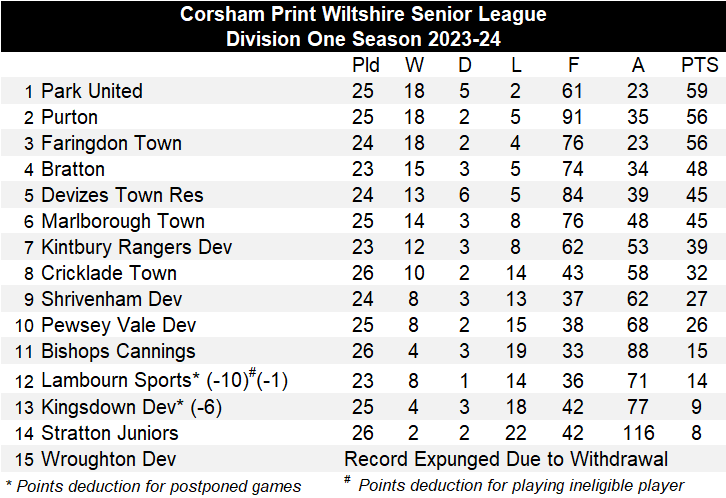Click Shrivenham Dev team name
The image size is (726, 498).
point(110,299)
